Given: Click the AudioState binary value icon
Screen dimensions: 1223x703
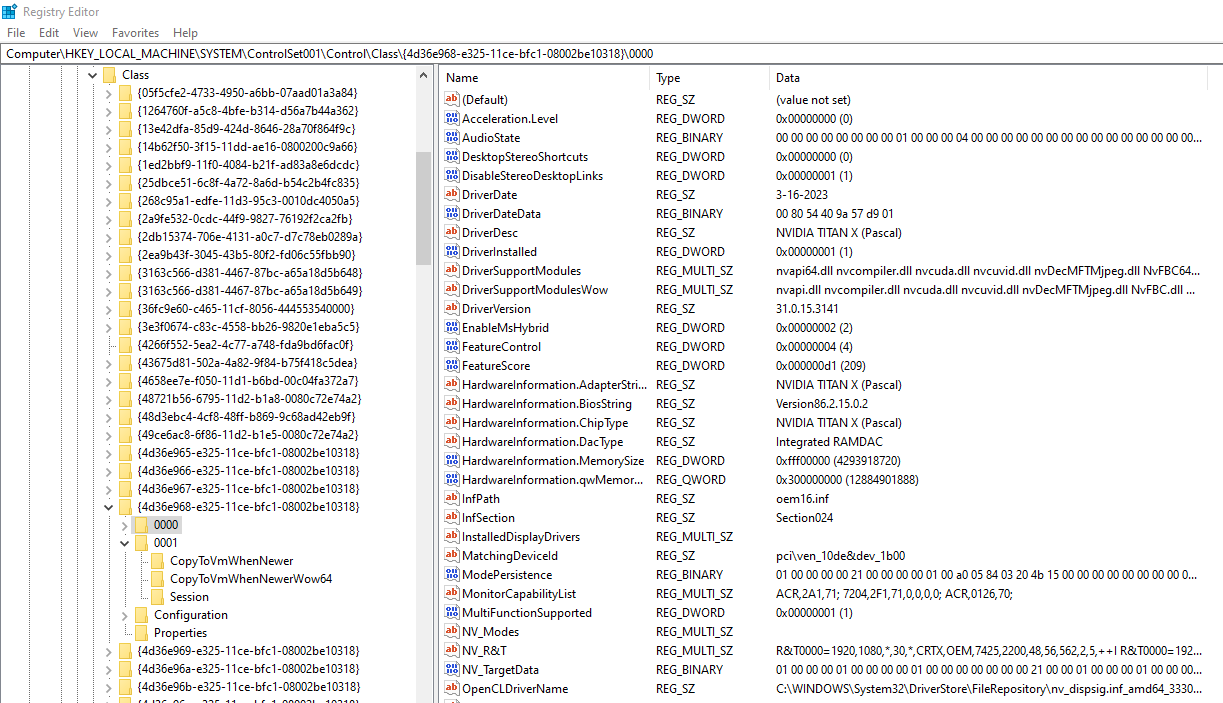Looking at the screenshot, I should pyautogui.click(x=451, y=137).
